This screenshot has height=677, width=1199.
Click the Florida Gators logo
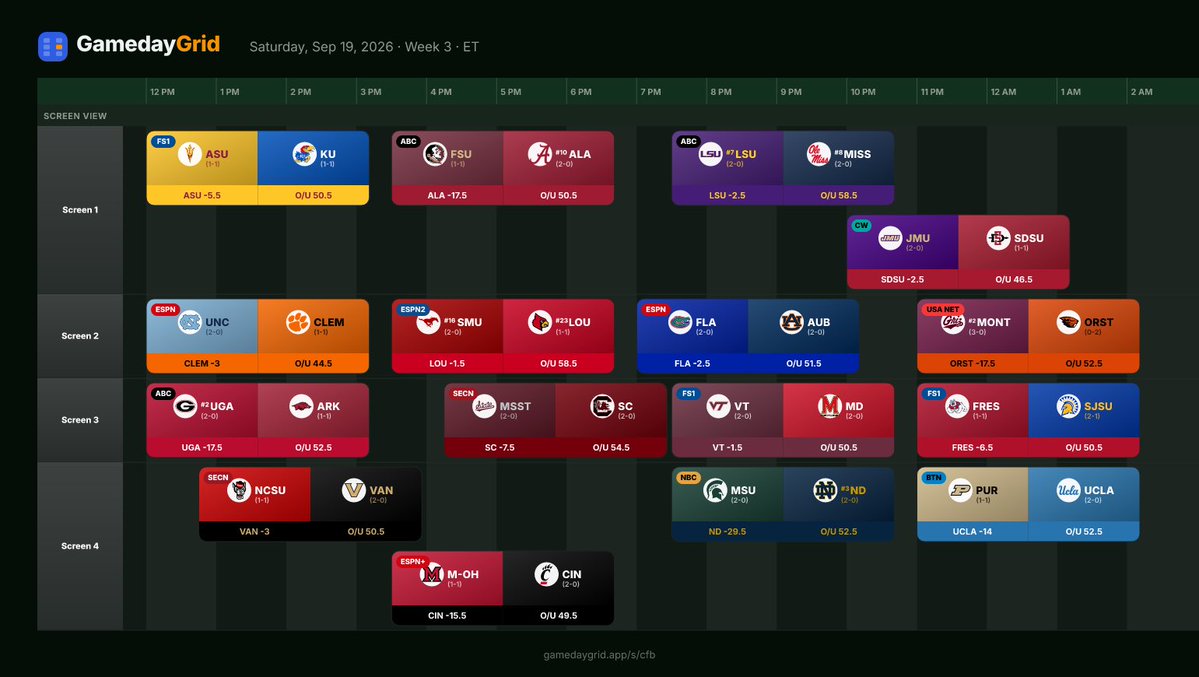680,322
